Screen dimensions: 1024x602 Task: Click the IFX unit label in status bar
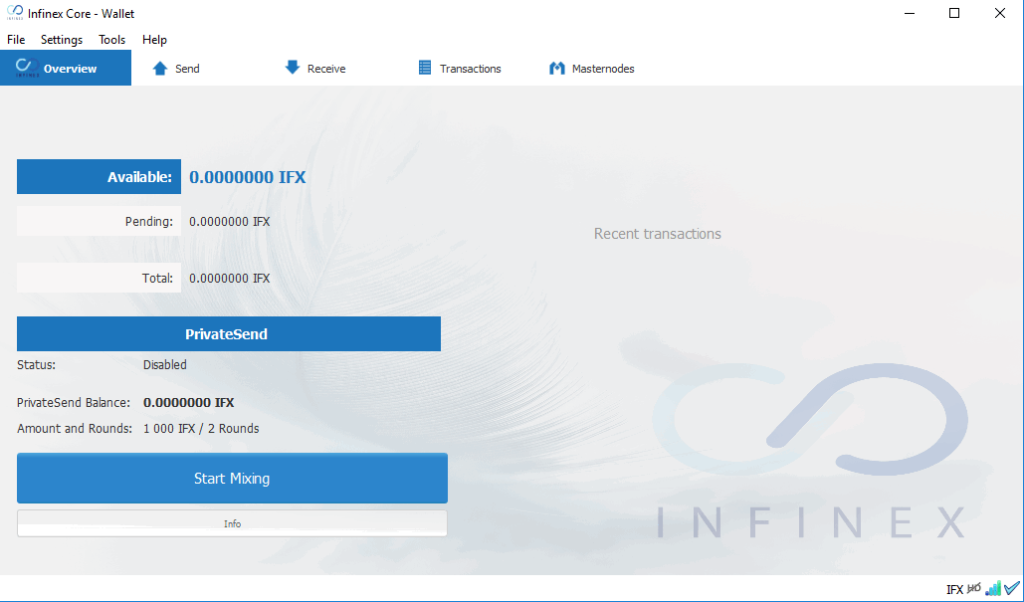point(955,588)
